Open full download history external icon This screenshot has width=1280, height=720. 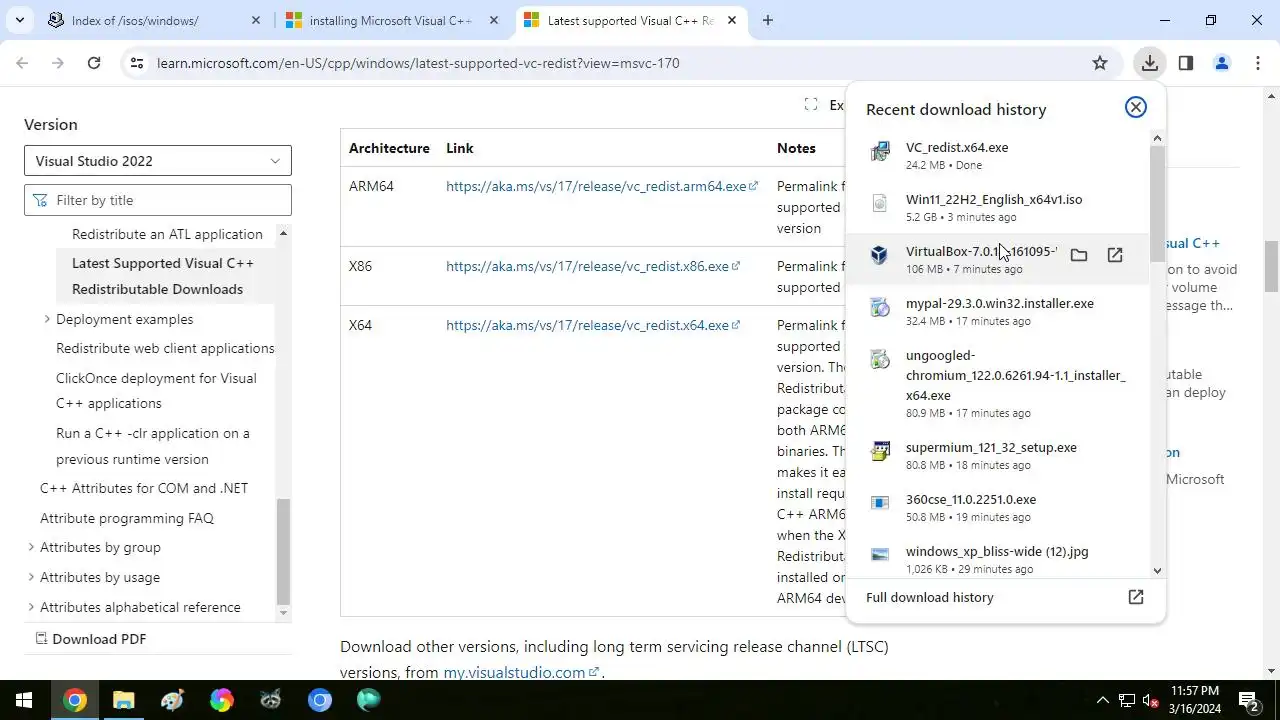1136,597
